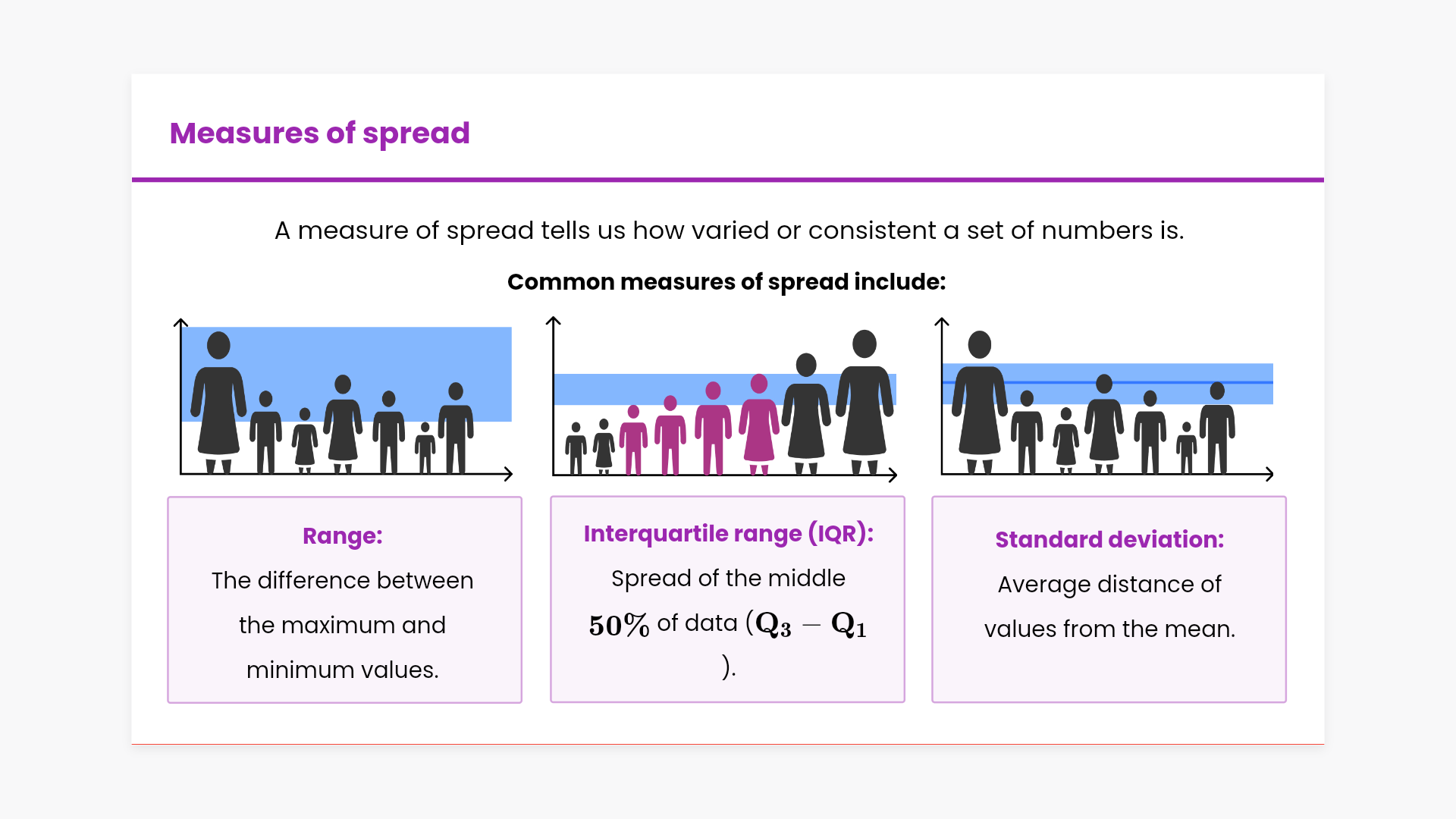Click the leftmost small child in IQR chart

click(x=576, y=449)
